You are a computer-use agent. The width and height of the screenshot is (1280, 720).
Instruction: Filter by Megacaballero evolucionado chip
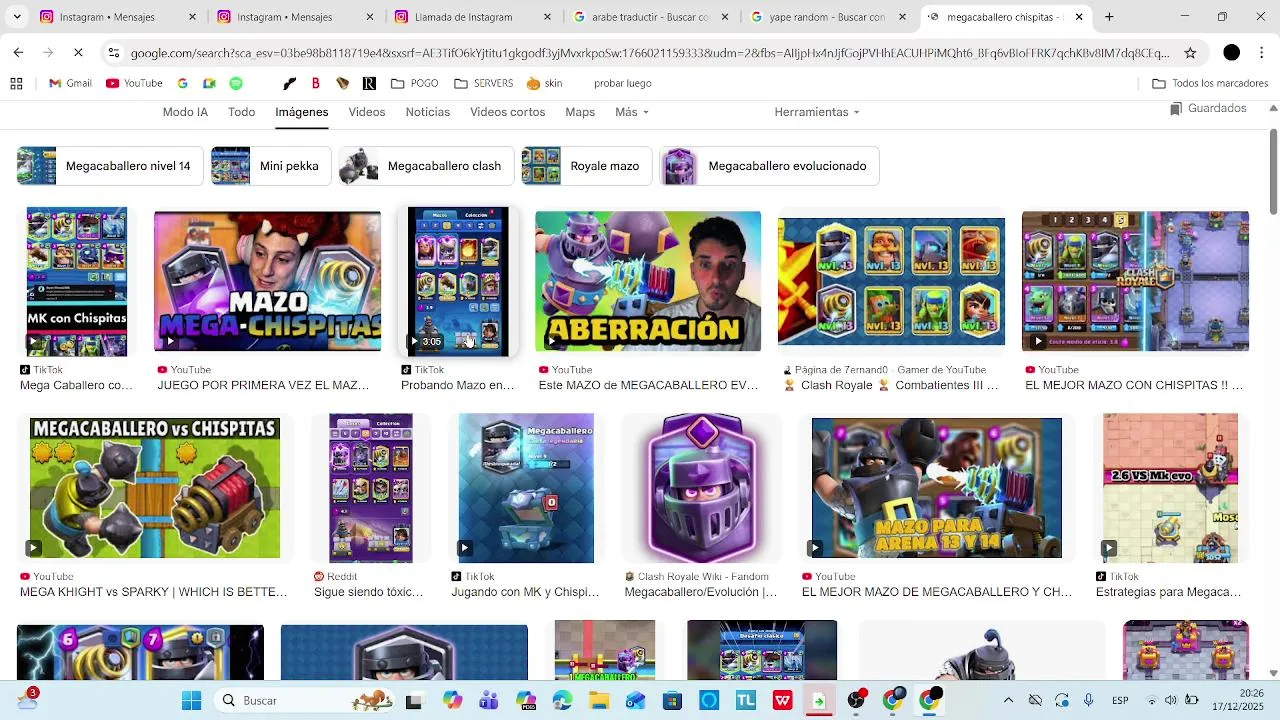pyautogui.click(x=769, y=166)
